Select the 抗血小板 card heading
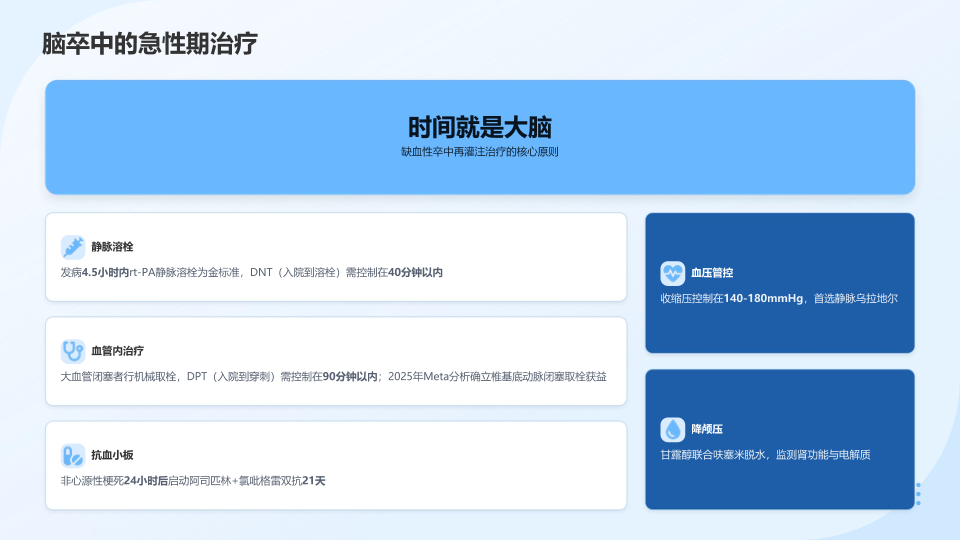Viewport: 960px width, 540px height. point(112,455)
